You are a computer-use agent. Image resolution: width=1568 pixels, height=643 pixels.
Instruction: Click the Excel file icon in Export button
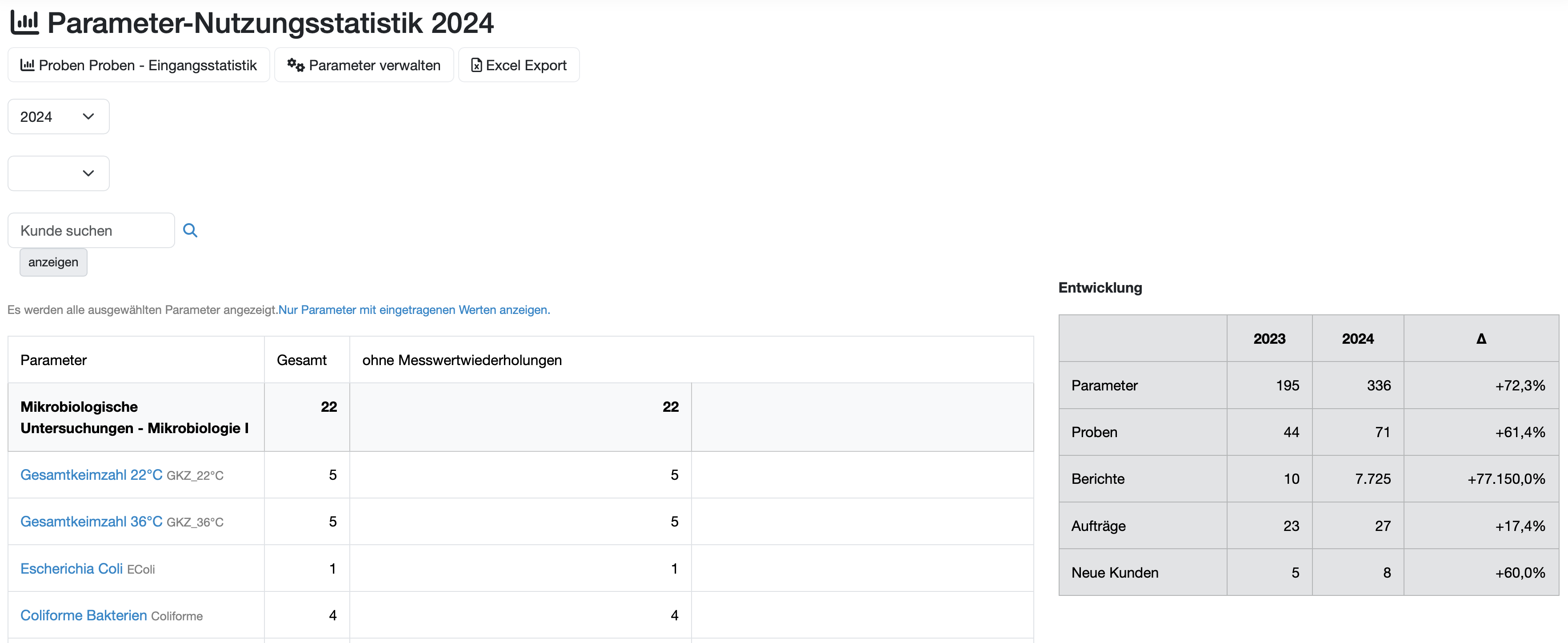pos(476,65)
